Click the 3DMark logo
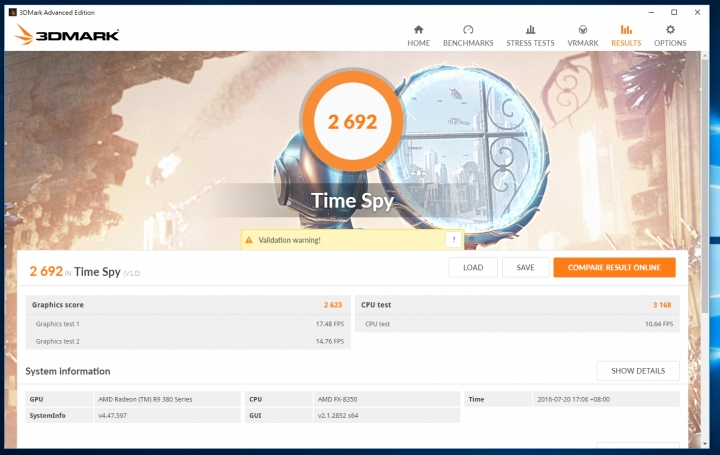 click(x=67, y=34)
